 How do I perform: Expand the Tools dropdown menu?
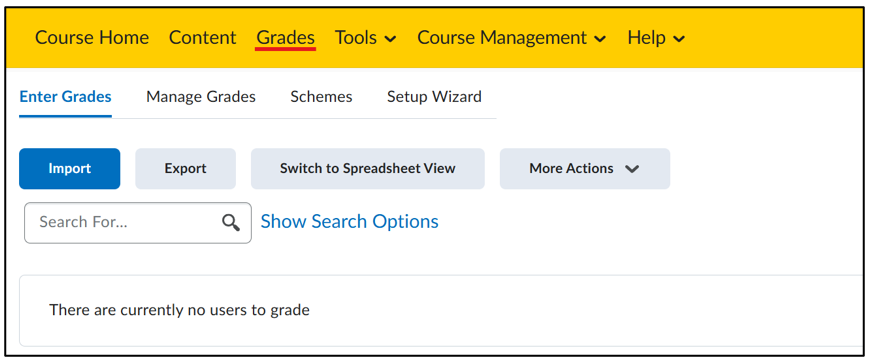[x=365, y=38]
